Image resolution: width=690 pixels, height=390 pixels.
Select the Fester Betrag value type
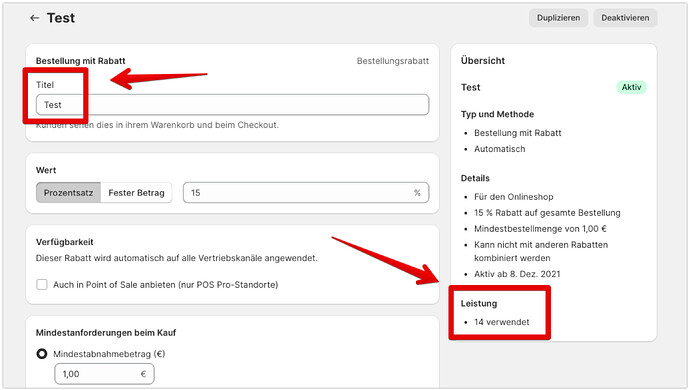click(136, 193)
